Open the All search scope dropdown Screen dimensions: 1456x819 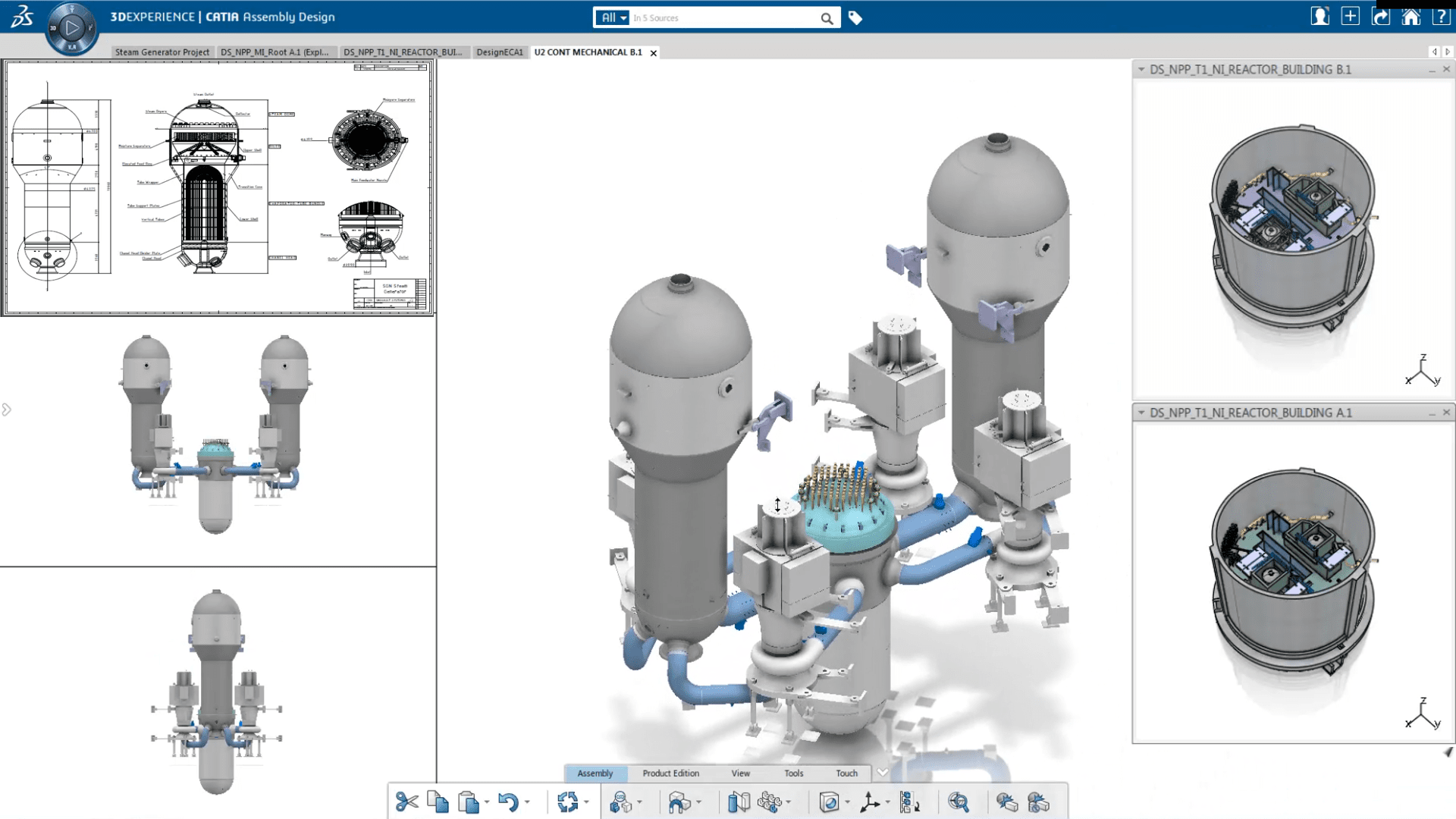point(613,18)
